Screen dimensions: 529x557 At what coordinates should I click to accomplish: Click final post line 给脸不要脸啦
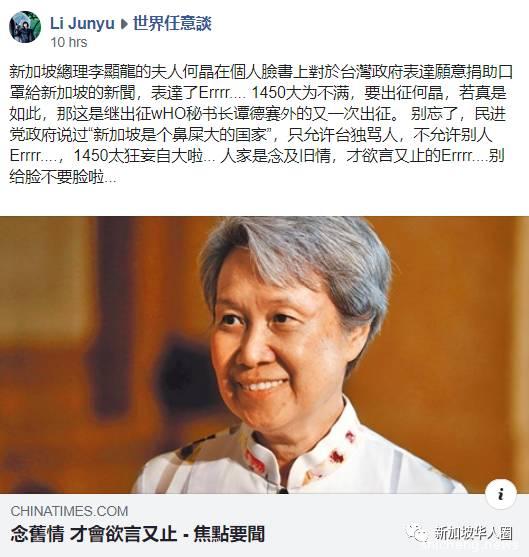click(x=63, y=177)
